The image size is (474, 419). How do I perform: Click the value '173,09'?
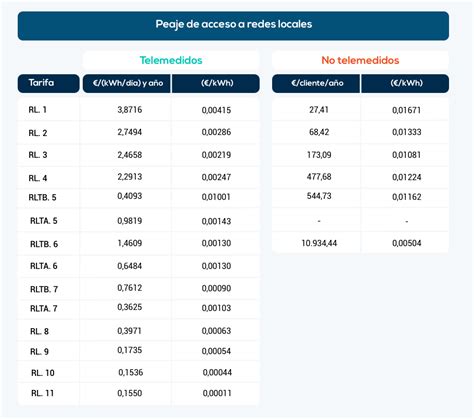(319, 155)
